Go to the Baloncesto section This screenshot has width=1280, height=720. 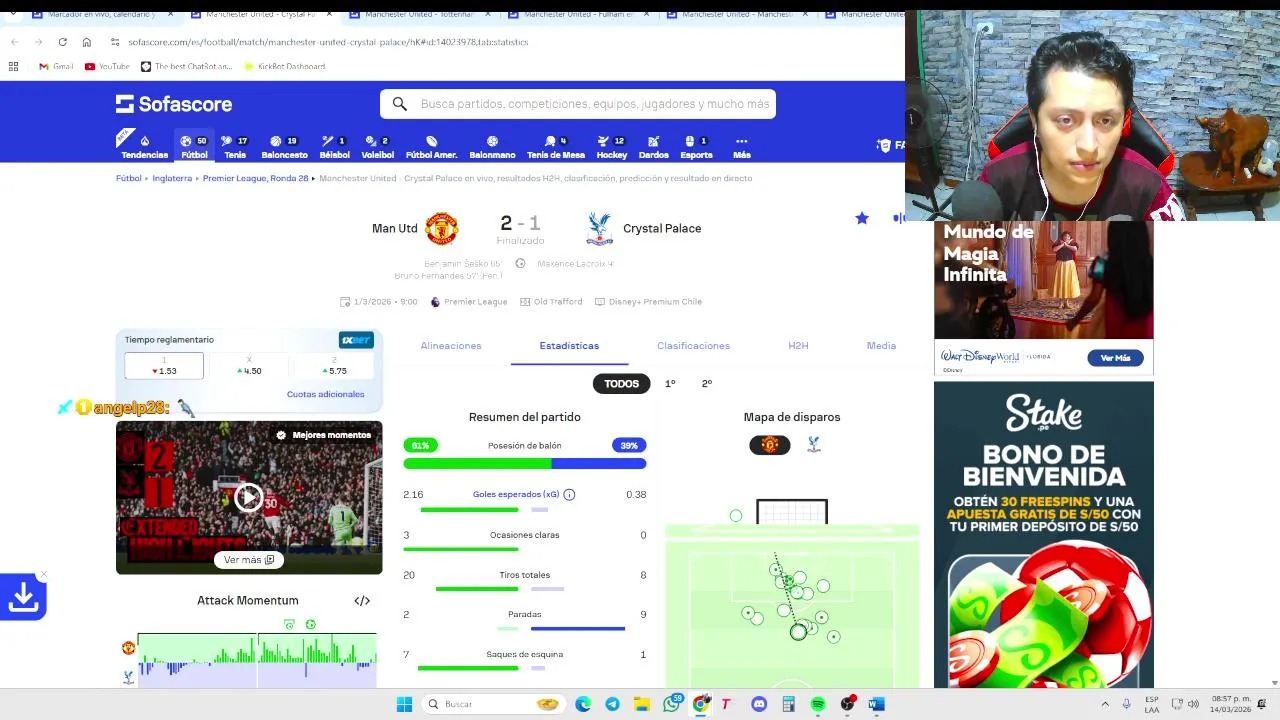coord(284,147)
